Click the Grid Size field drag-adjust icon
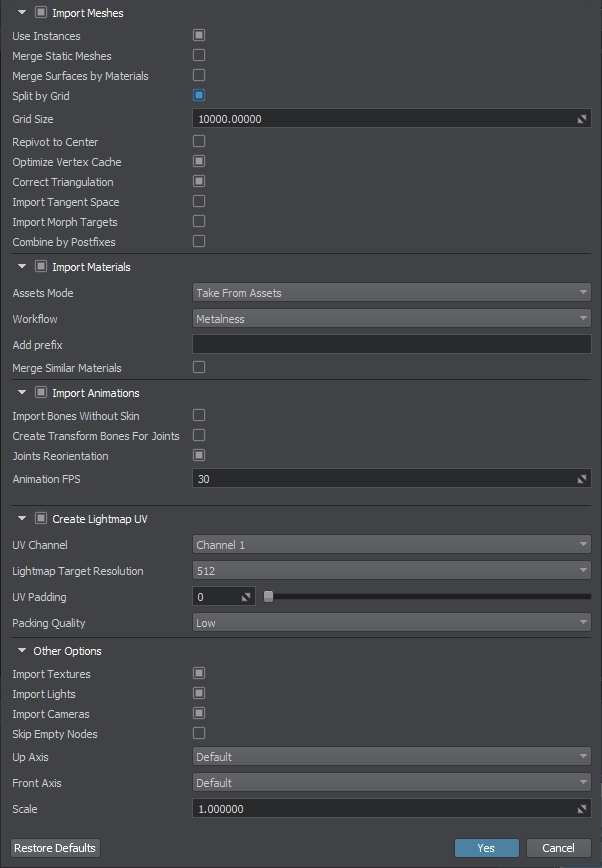Image resolution: width=602 pixels, height=868 pixels. point(582,119)
